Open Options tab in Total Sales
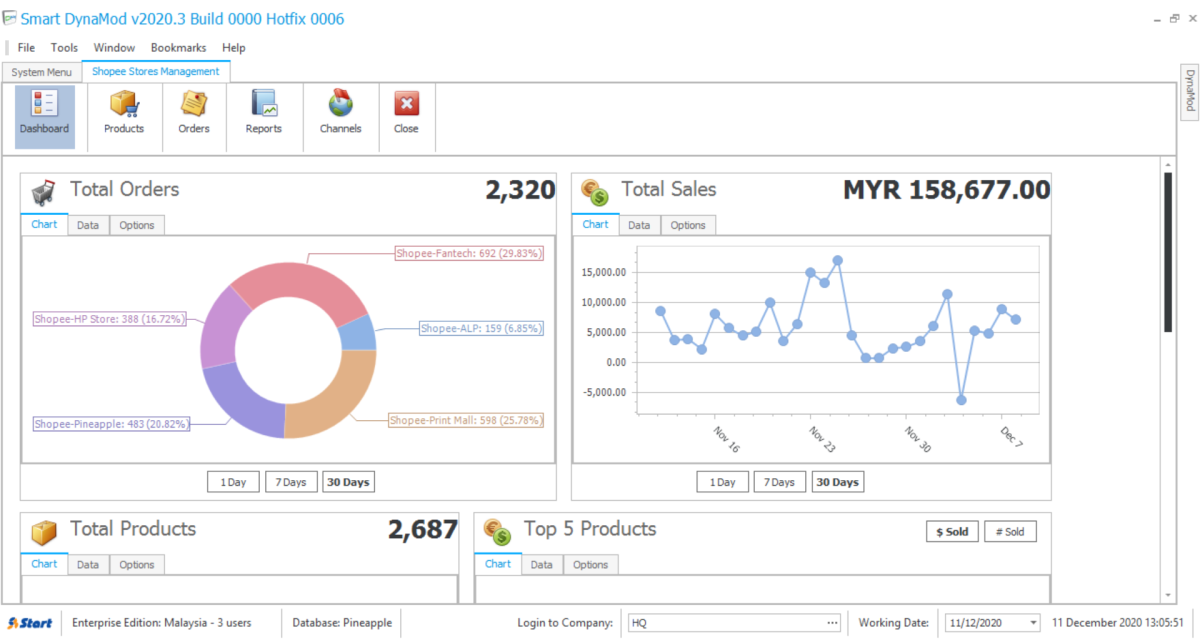Image resolution: width=1200 pixels, height=640 pixels. pos(688,225)
